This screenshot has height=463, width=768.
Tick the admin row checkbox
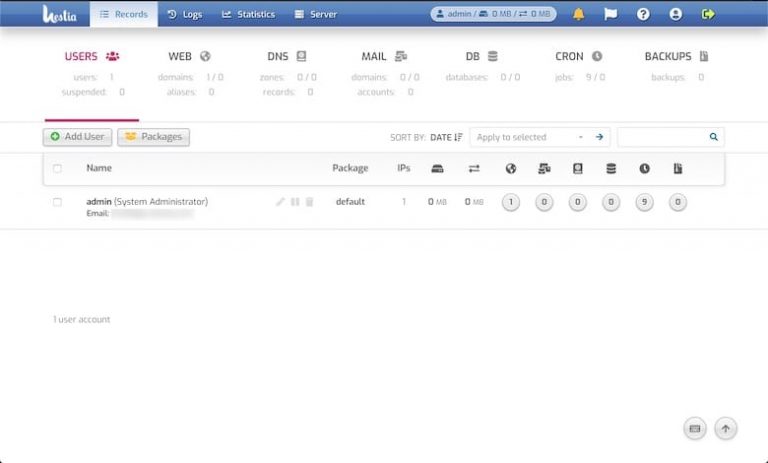[57, 202]
